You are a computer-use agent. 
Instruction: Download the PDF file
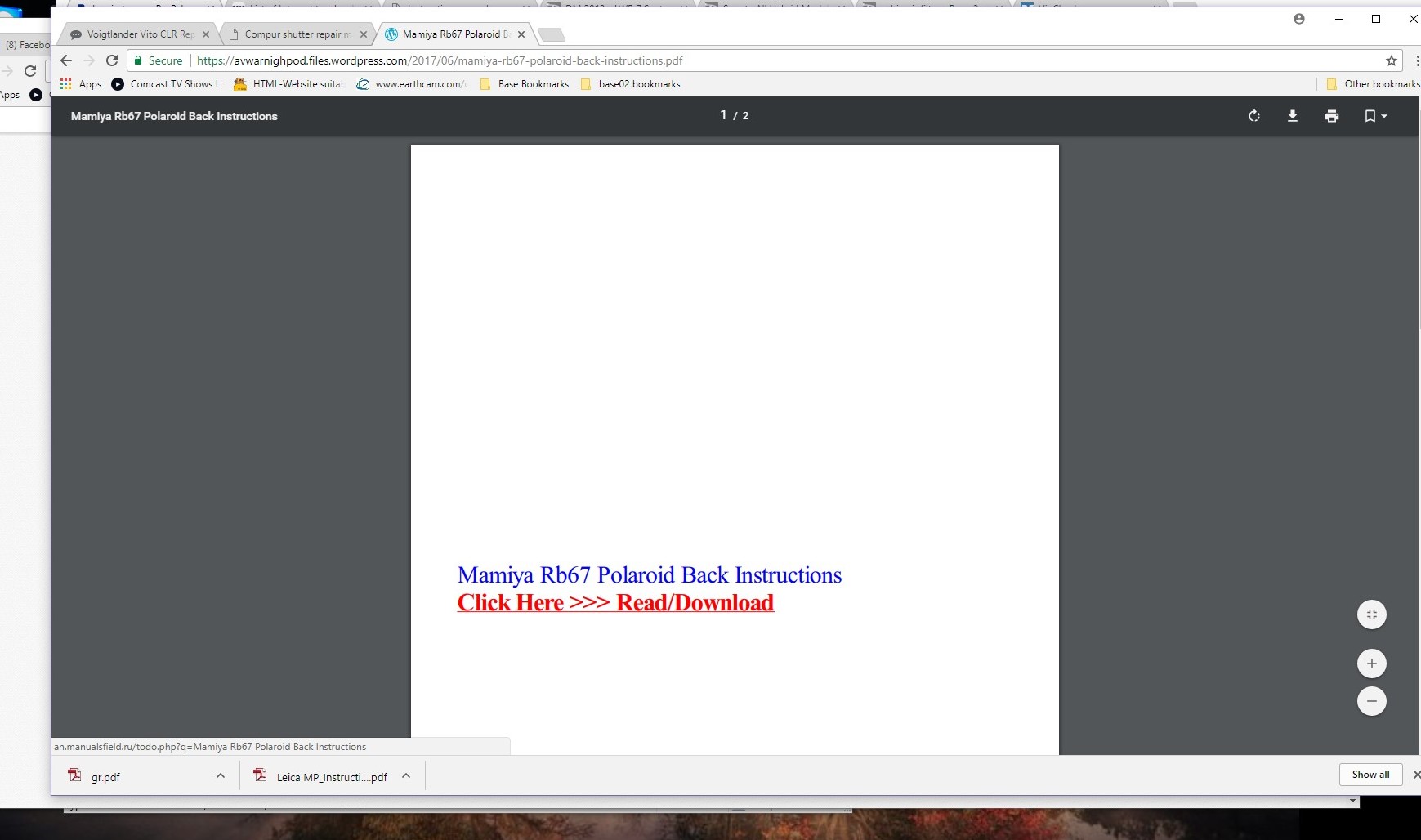[1293, 116]
